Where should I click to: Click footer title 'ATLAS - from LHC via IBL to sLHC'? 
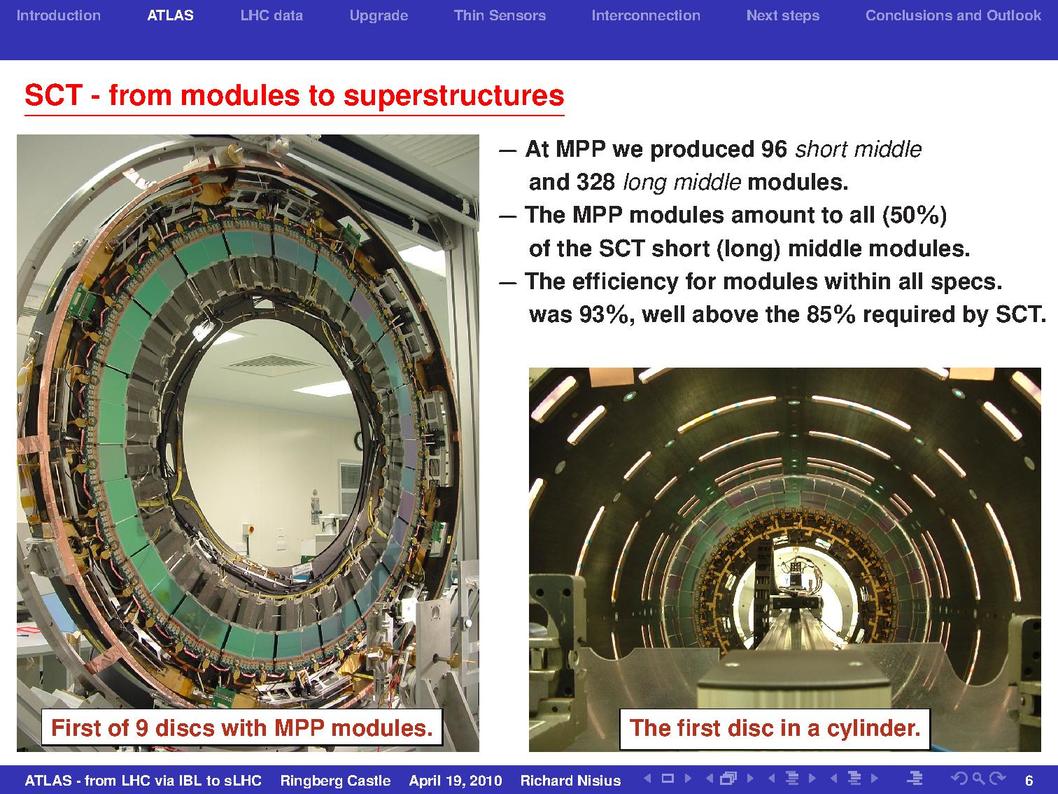click(x=143, y=781)
